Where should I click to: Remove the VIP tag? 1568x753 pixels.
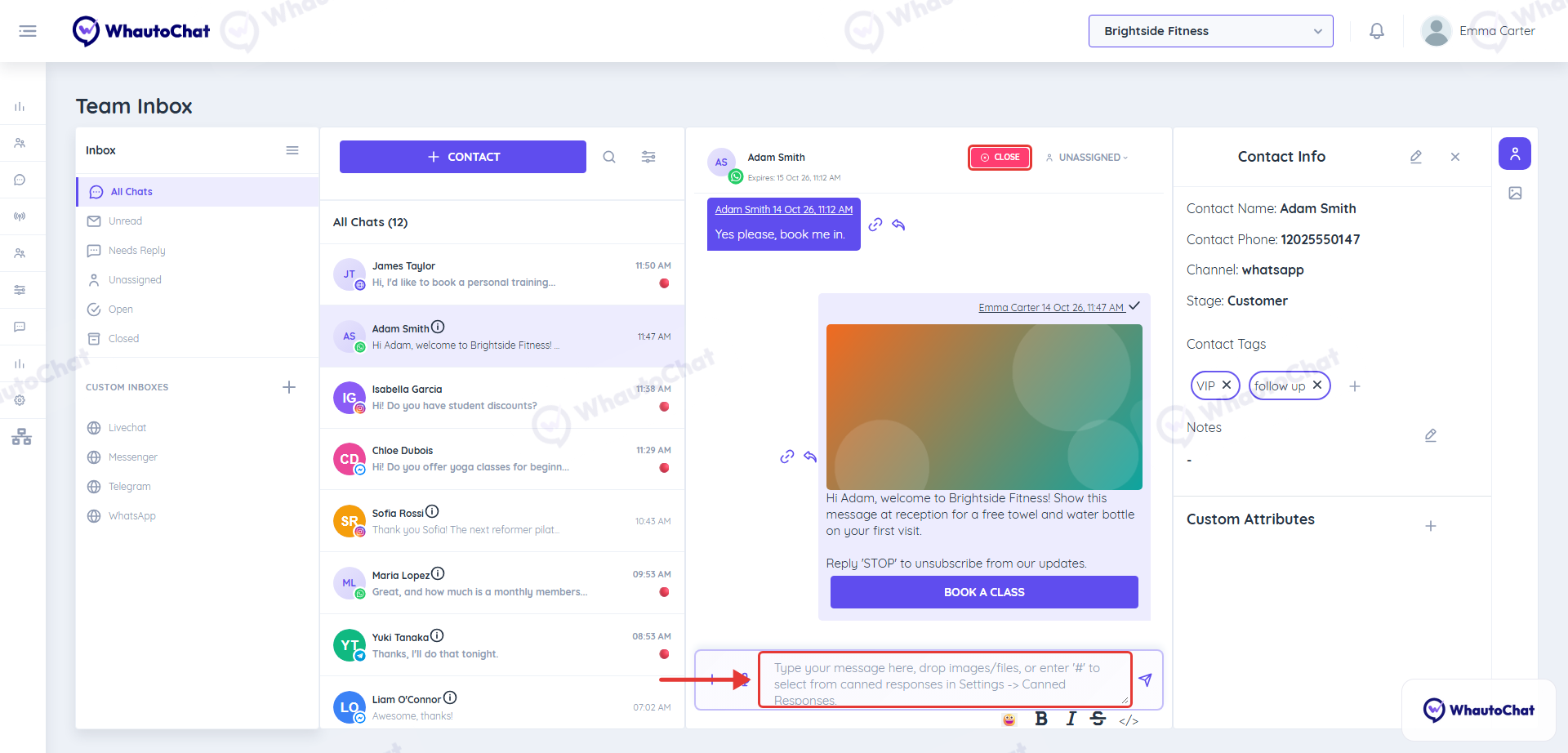click(x=1227, y=385)
